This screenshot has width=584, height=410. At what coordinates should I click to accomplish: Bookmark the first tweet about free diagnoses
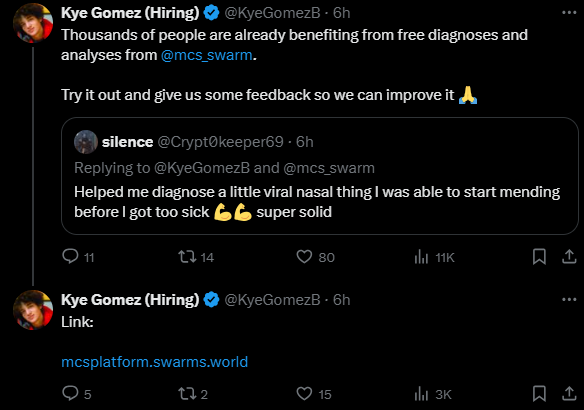coord(539,257)
